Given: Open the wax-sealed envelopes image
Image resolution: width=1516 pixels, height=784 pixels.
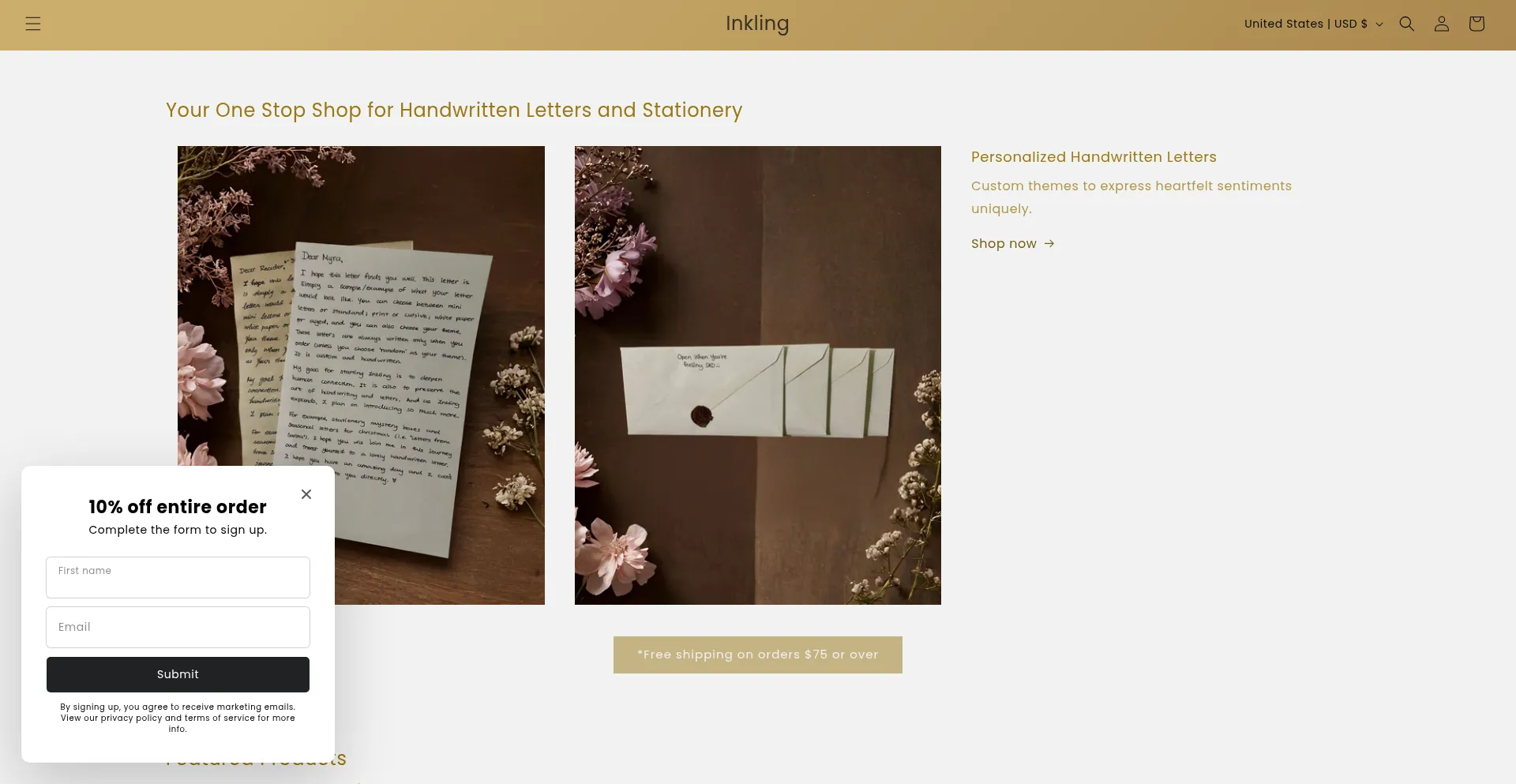Looking at the screenshot, I should pos(758,375).
